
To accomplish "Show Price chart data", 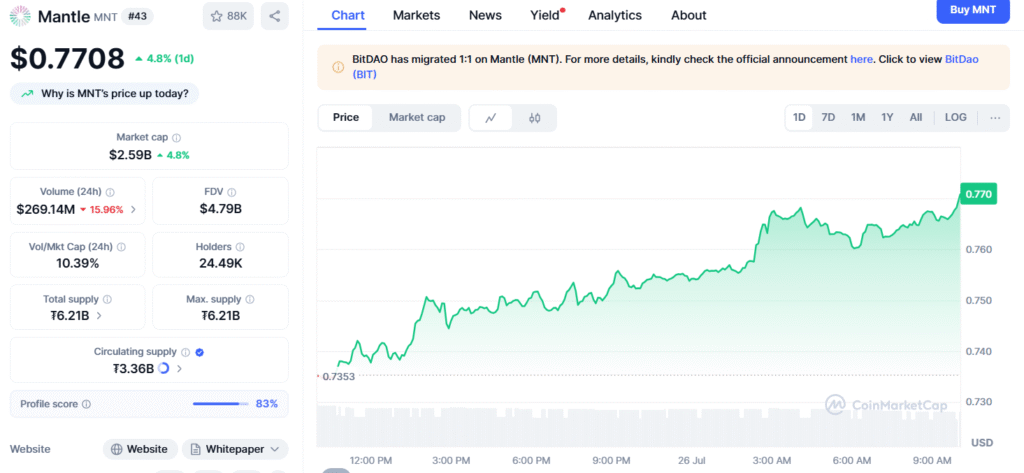I will [346, 118].
